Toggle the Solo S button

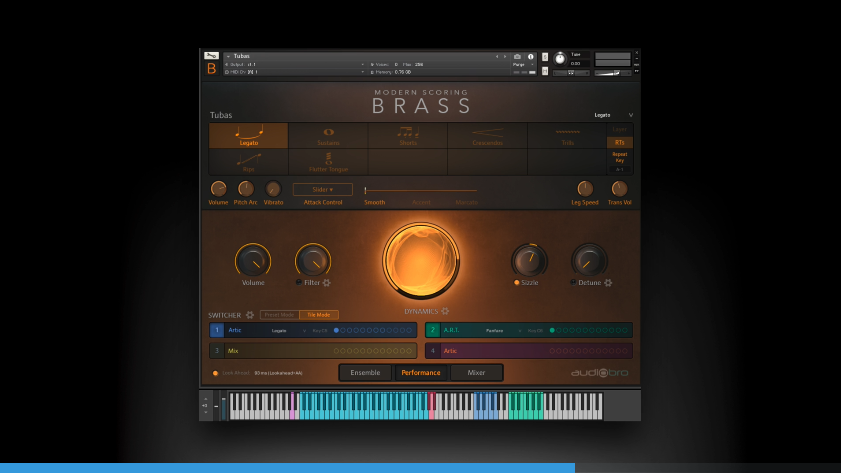pos(545,57)
